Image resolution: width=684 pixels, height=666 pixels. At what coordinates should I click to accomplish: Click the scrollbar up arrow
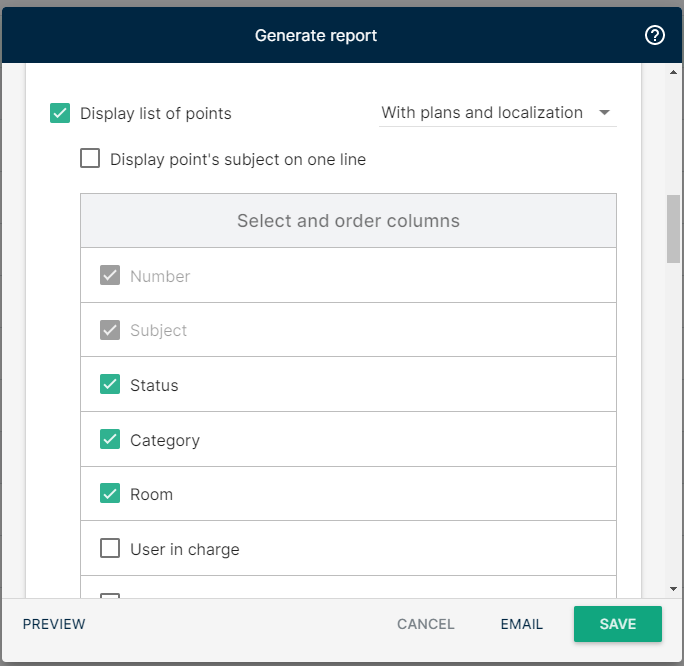tap(673, 72)
